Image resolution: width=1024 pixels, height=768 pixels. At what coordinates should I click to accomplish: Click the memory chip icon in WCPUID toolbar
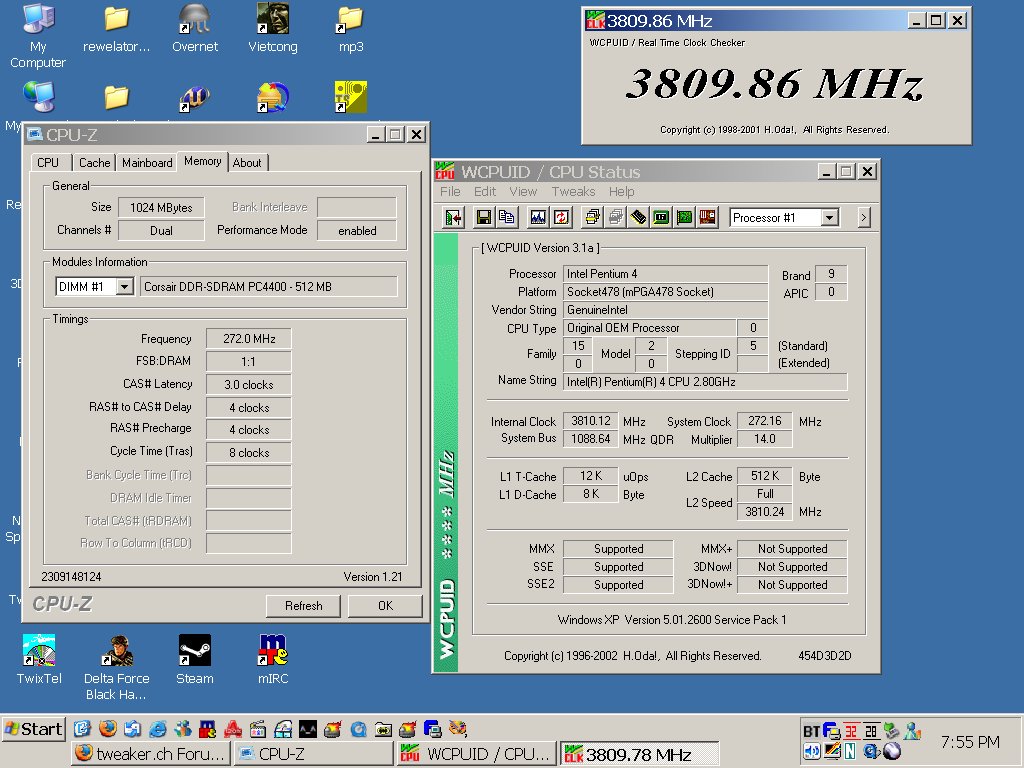coord(639,217)
